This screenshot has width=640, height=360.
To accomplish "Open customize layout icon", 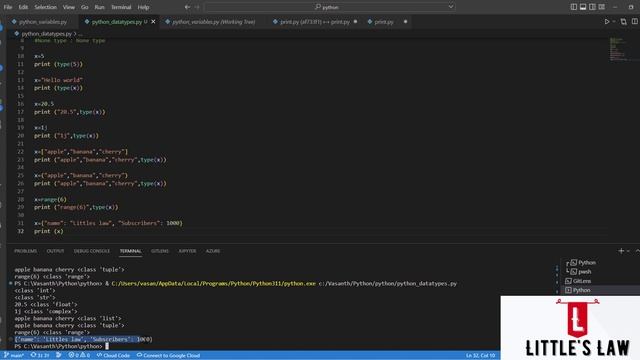I will 602,7.
